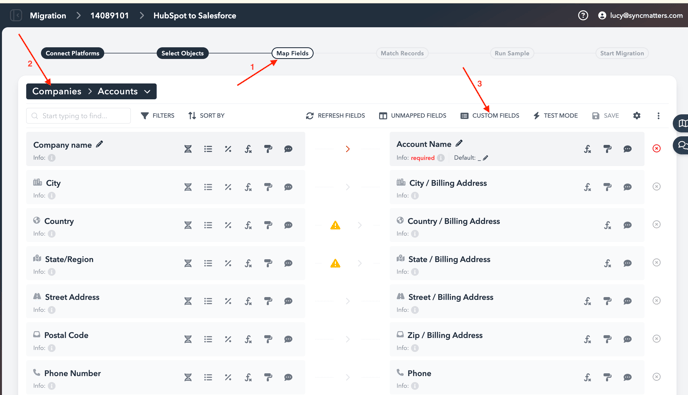The width and height of the screenshot is (688, 395).
Task: Focus the 'Start typing to find' search box
Action: coord(79,116)
